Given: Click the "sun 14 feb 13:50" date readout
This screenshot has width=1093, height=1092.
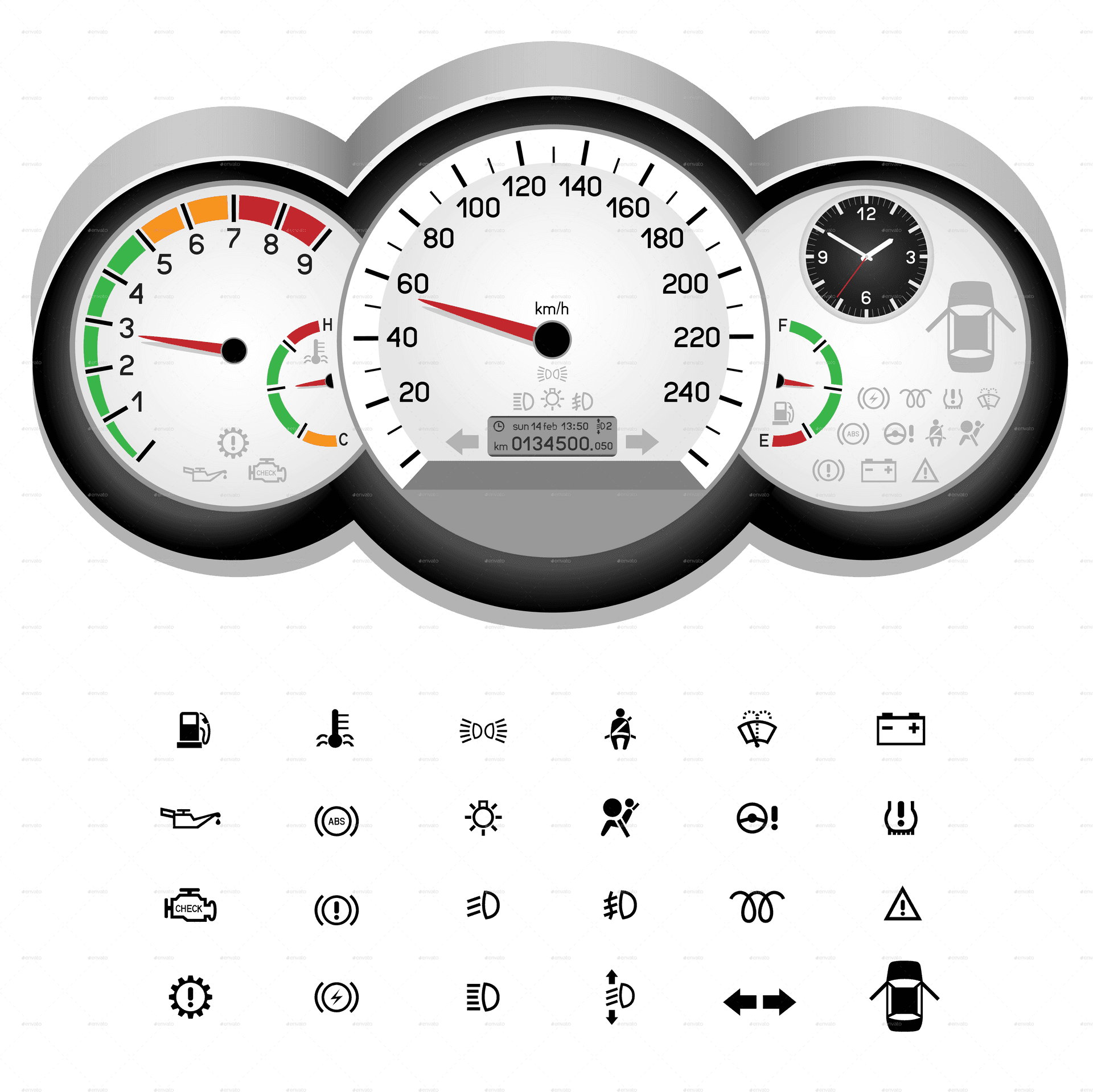Looking at the screenshot, I should click(550, 426).
